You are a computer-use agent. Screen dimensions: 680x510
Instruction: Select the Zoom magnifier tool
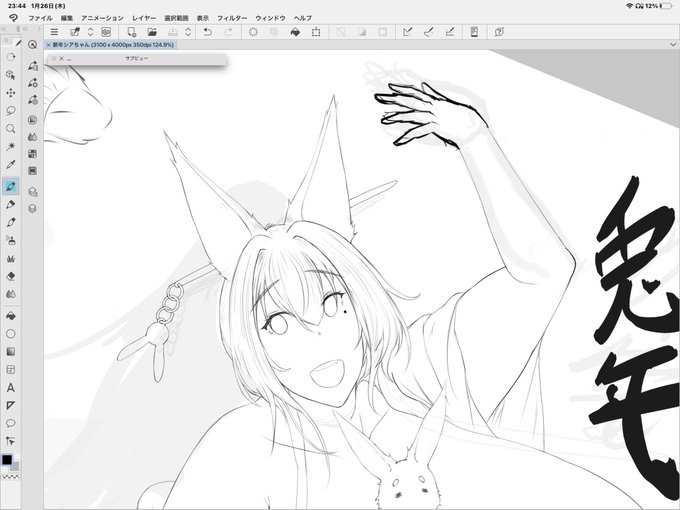11,129
